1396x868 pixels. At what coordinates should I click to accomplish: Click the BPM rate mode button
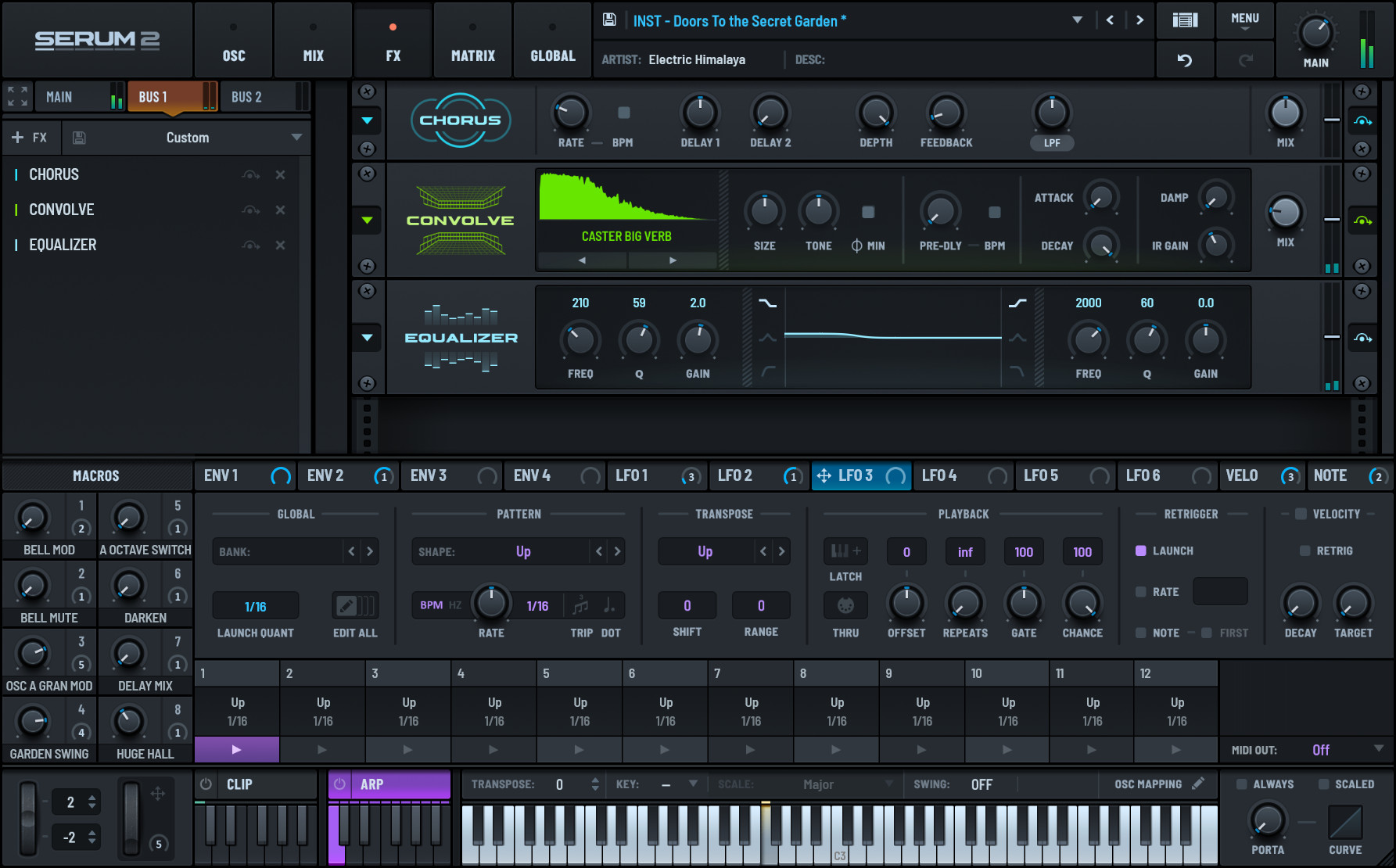(x=431, y=605)
